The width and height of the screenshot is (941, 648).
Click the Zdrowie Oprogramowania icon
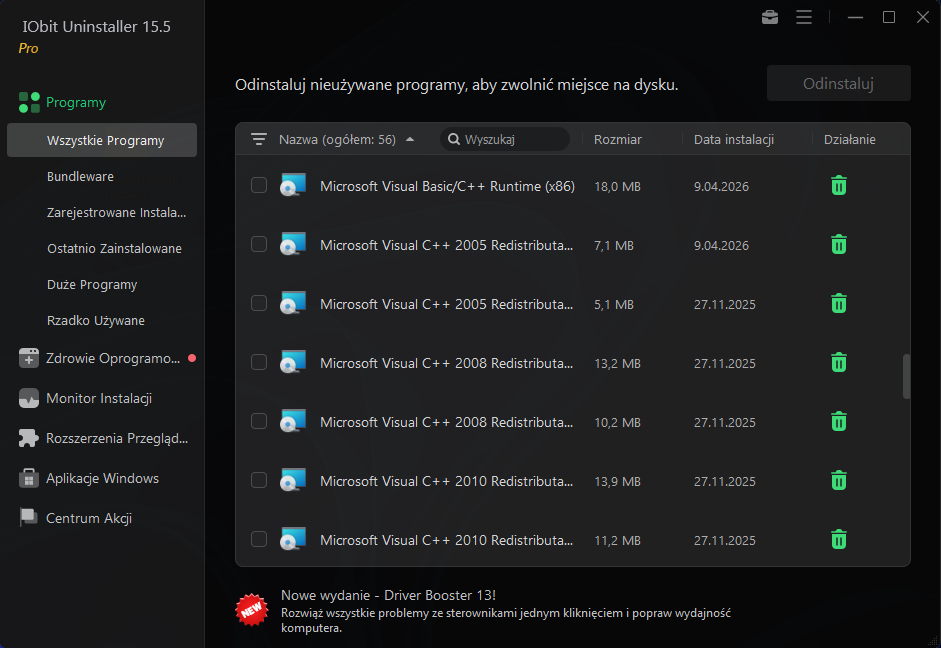(29, 358)
